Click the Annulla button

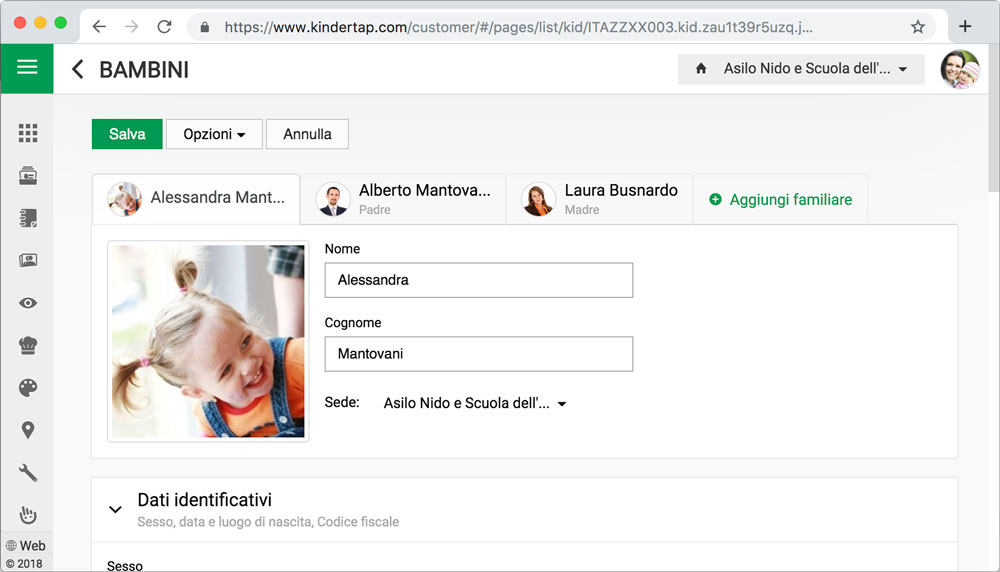[307, 134]
